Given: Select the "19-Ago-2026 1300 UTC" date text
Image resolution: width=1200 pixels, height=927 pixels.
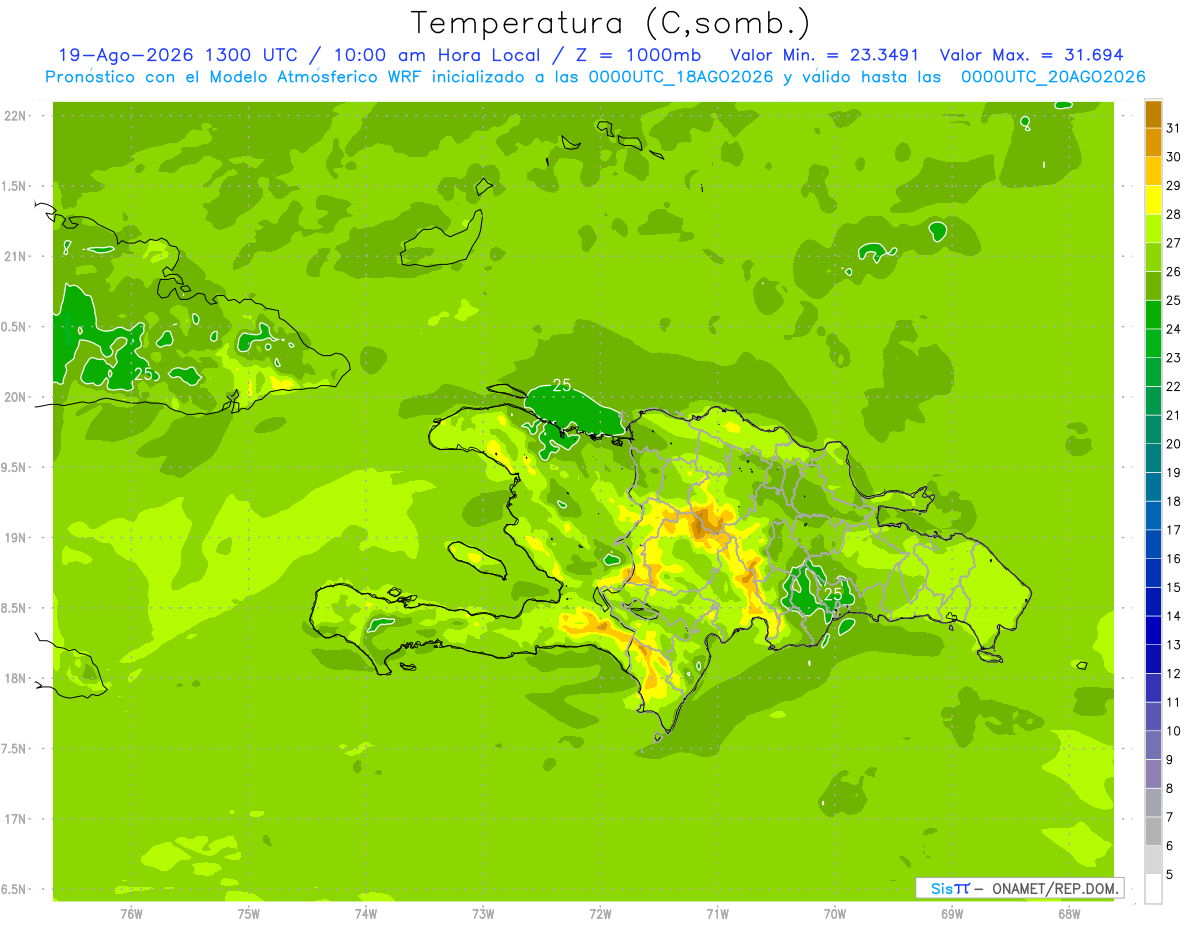Looking at the screenshot, I should 178,55.
